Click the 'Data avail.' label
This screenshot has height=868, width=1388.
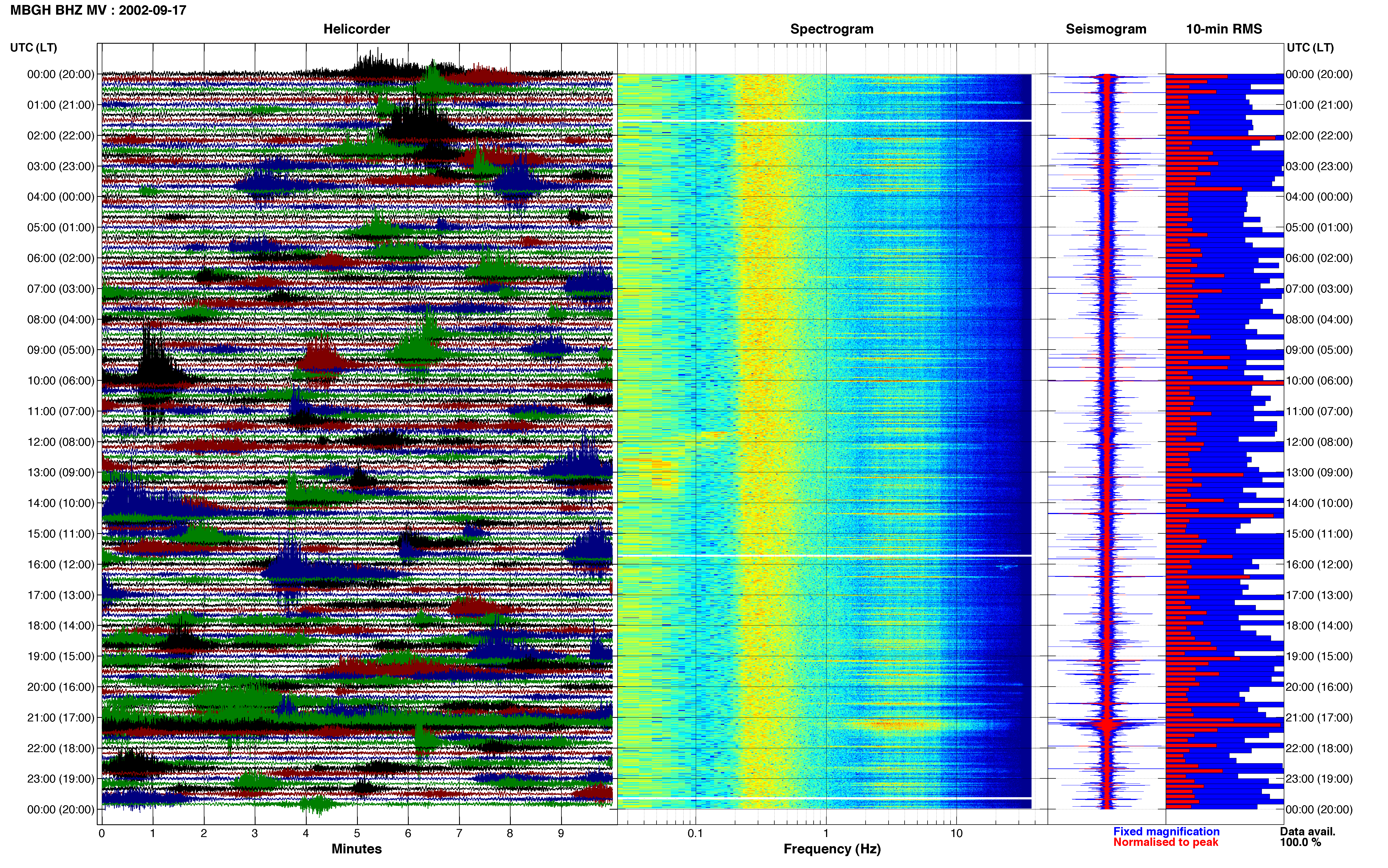(x=1308, y=831)
